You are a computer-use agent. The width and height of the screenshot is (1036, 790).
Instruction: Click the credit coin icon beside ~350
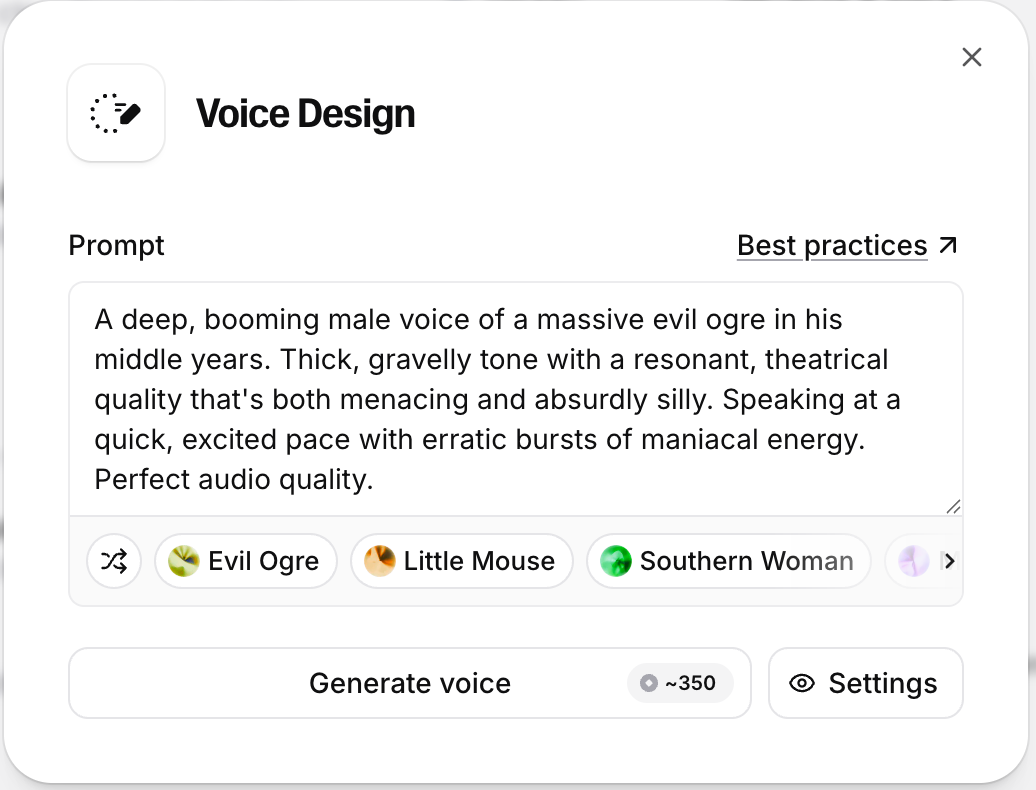tap(648, 683)
